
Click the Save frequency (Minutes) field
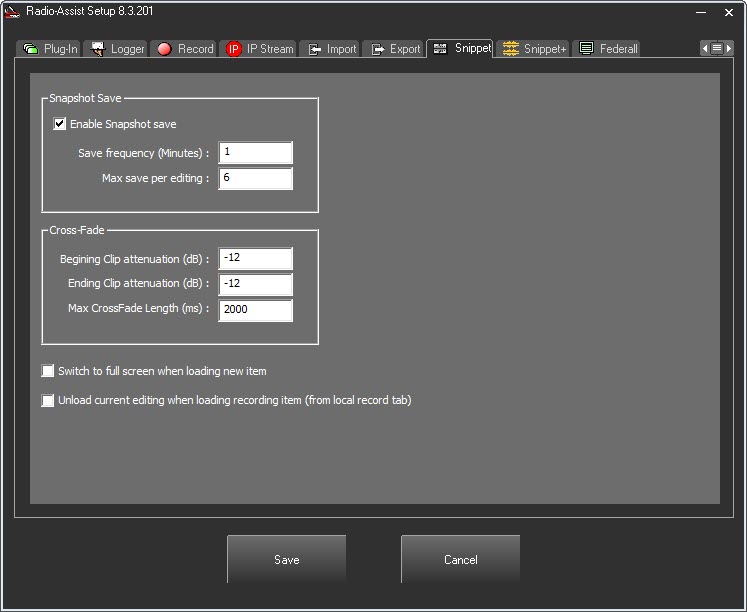point(255,152)
